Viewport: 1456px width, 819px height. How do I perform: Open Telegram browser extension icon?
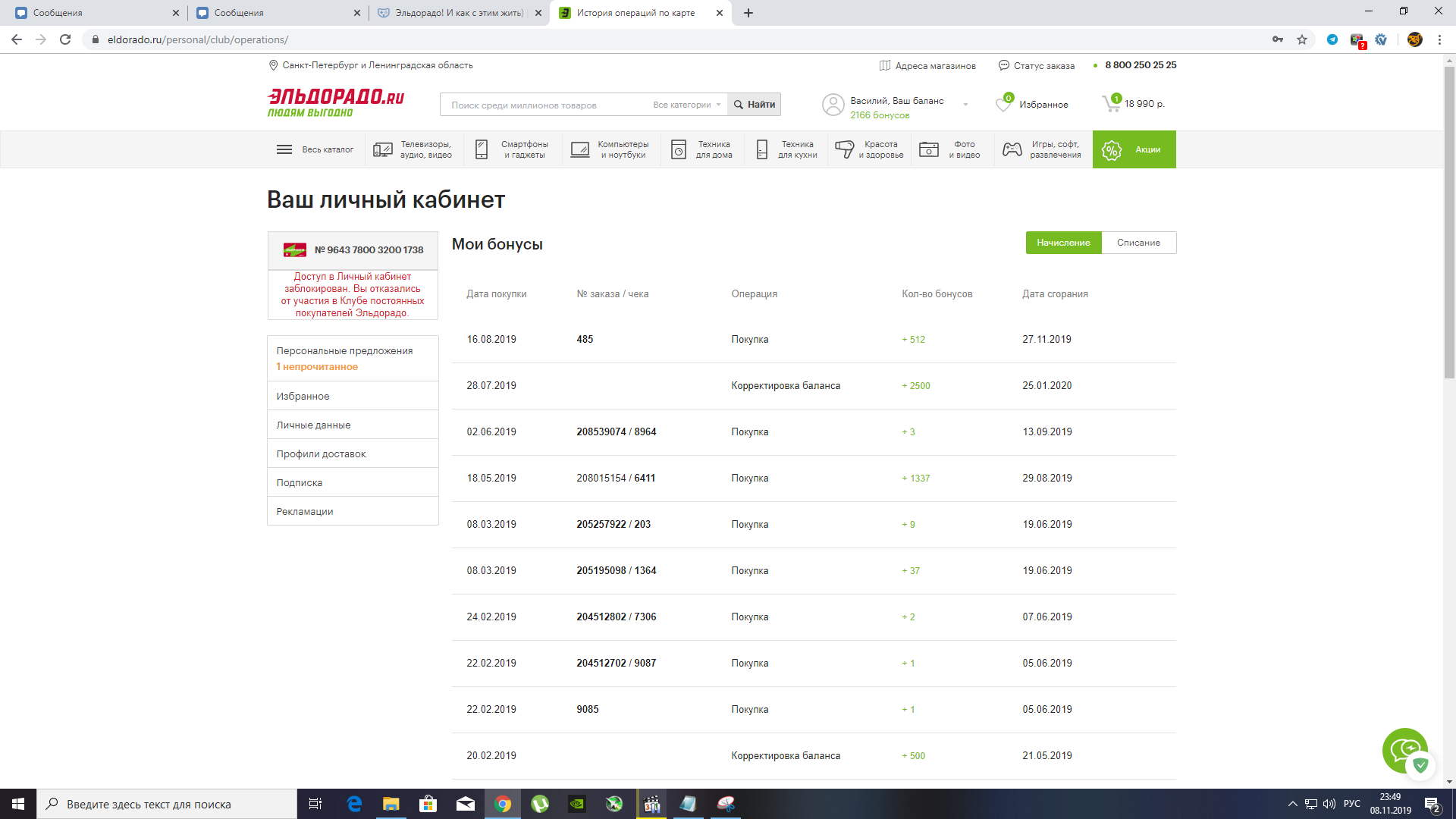(x=1332, y=39)
